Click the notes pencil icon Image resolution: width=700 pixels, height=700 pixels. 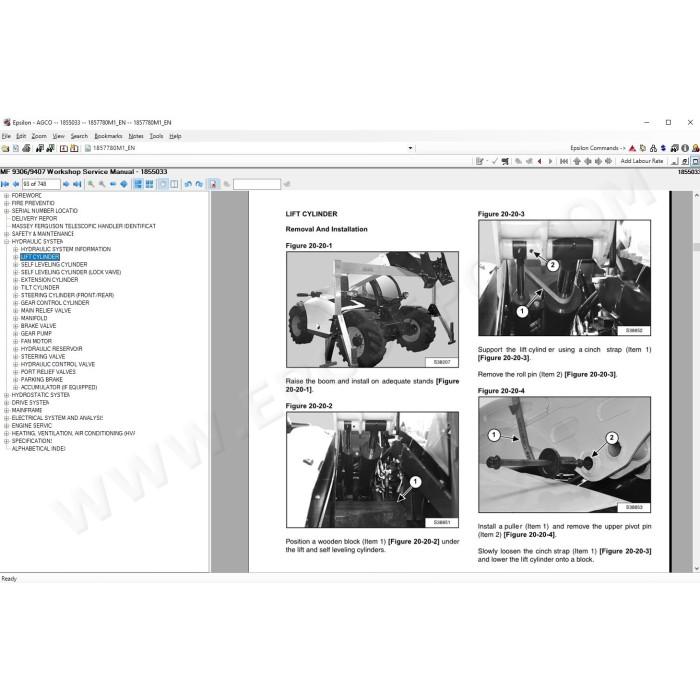[x=480, y=161]
